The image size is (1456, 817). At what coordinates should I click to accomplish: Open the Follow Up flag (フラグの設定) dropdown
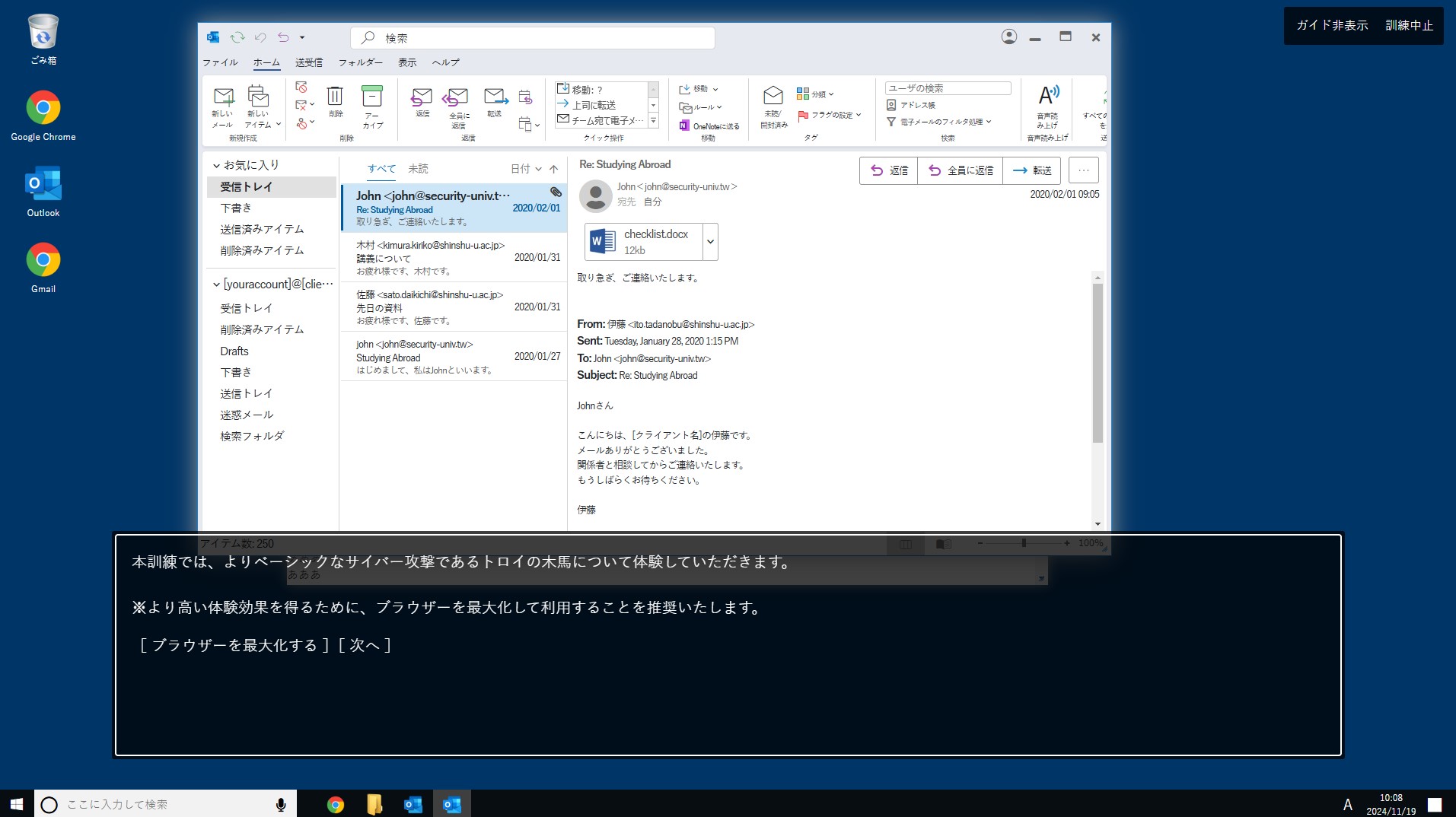click(x=830, y=115)
